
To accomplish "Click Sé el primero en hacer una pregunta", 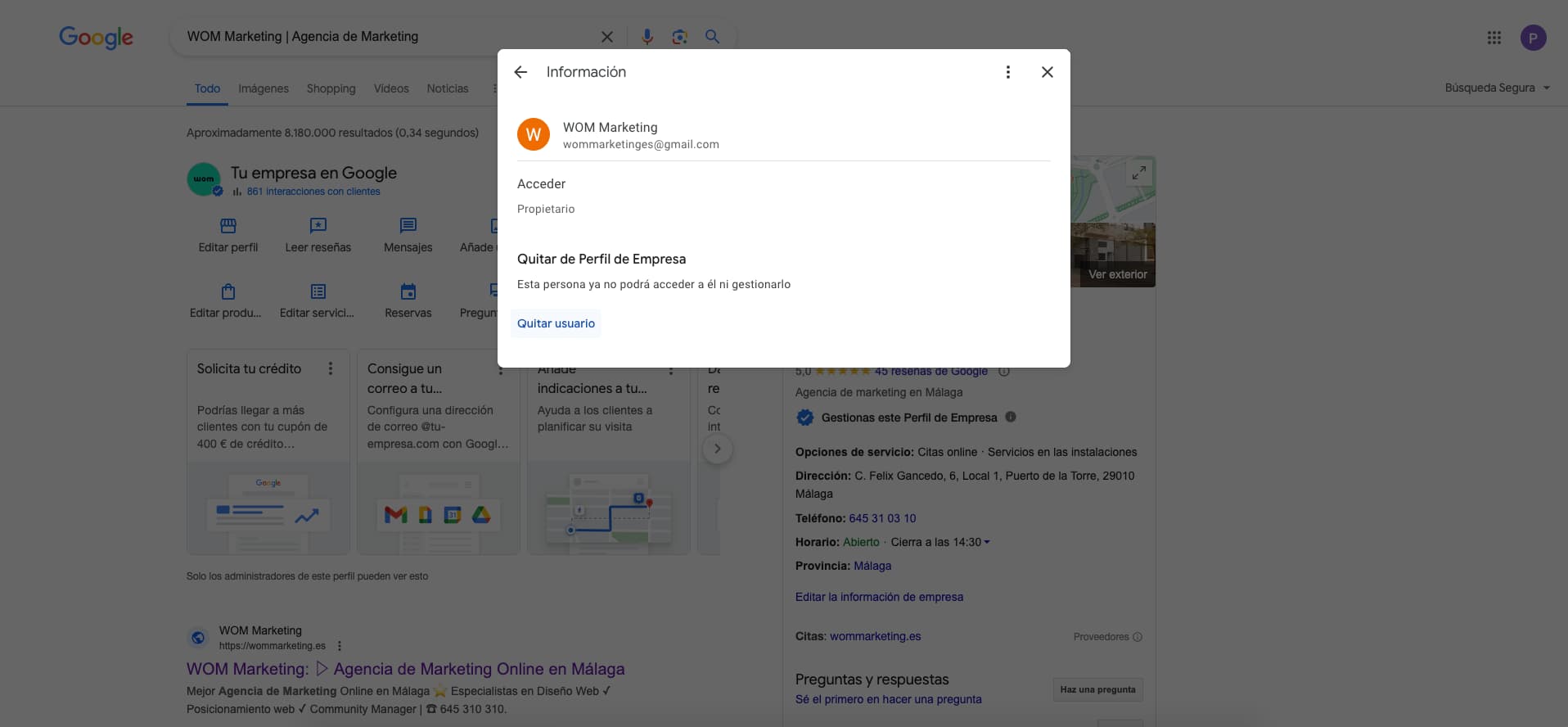I will (x=888, y=699).
